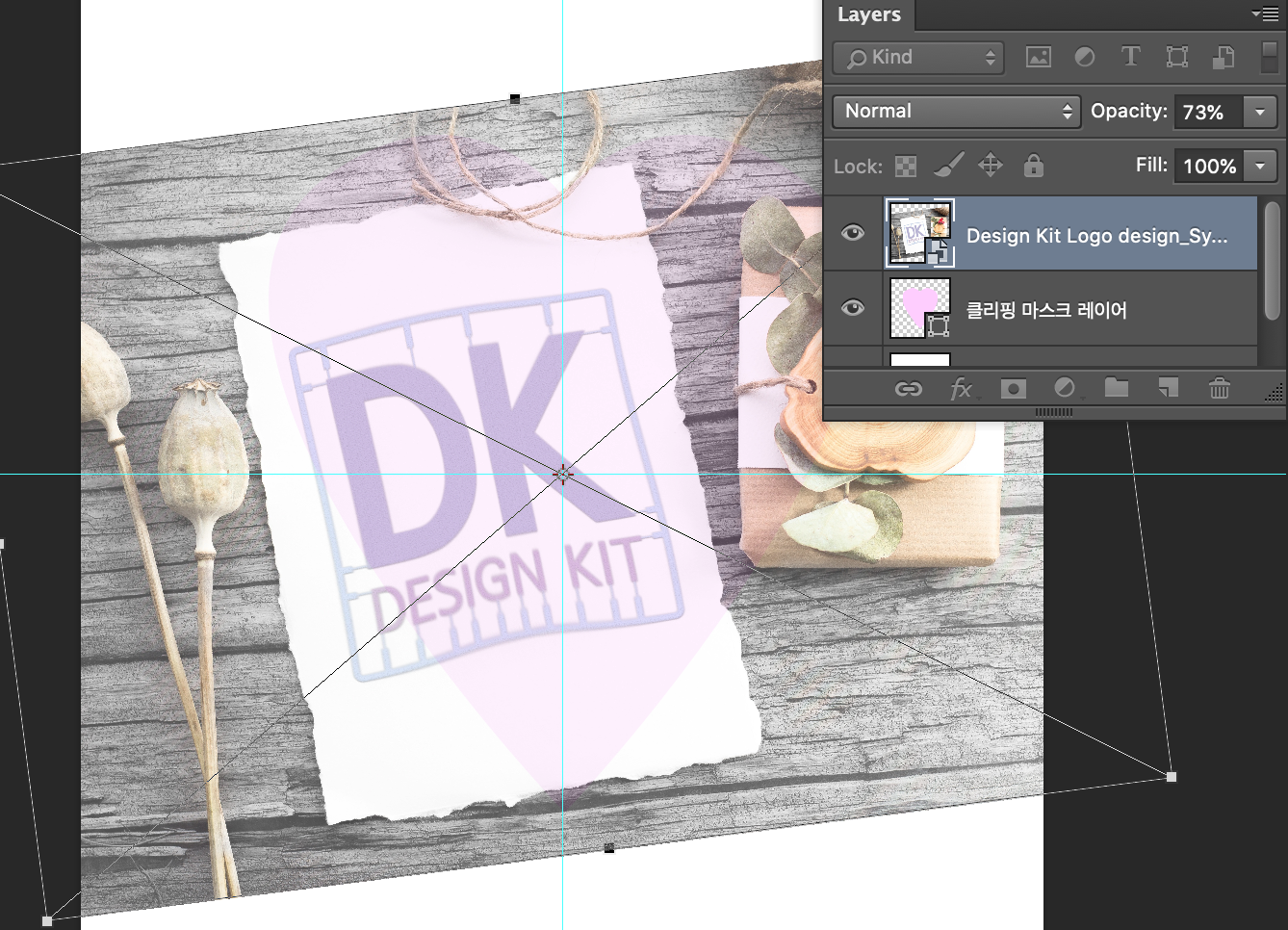Hide the Design Kit Logo design layer
This screenshot has height=930, width=1288.
point(853,233)
